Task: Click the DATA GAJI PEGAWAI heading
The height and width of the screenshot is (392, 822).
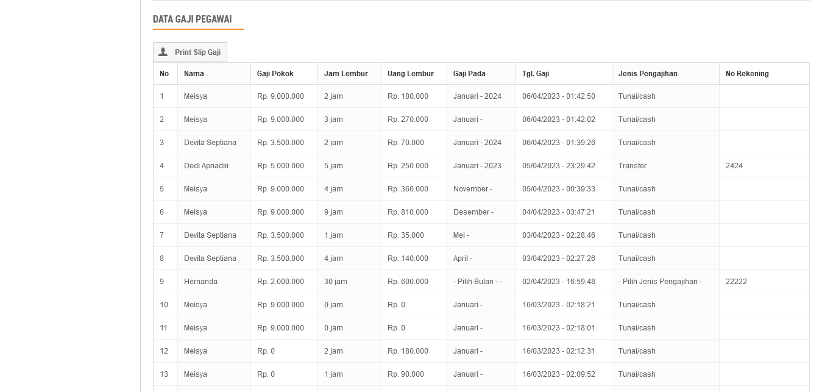Action: pos(192,19)
